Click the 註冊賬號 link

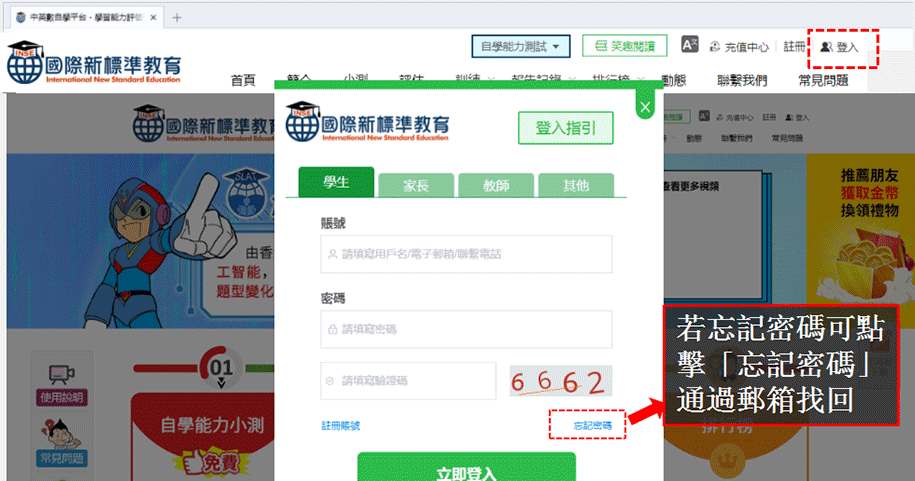click(x=341, y=426)
